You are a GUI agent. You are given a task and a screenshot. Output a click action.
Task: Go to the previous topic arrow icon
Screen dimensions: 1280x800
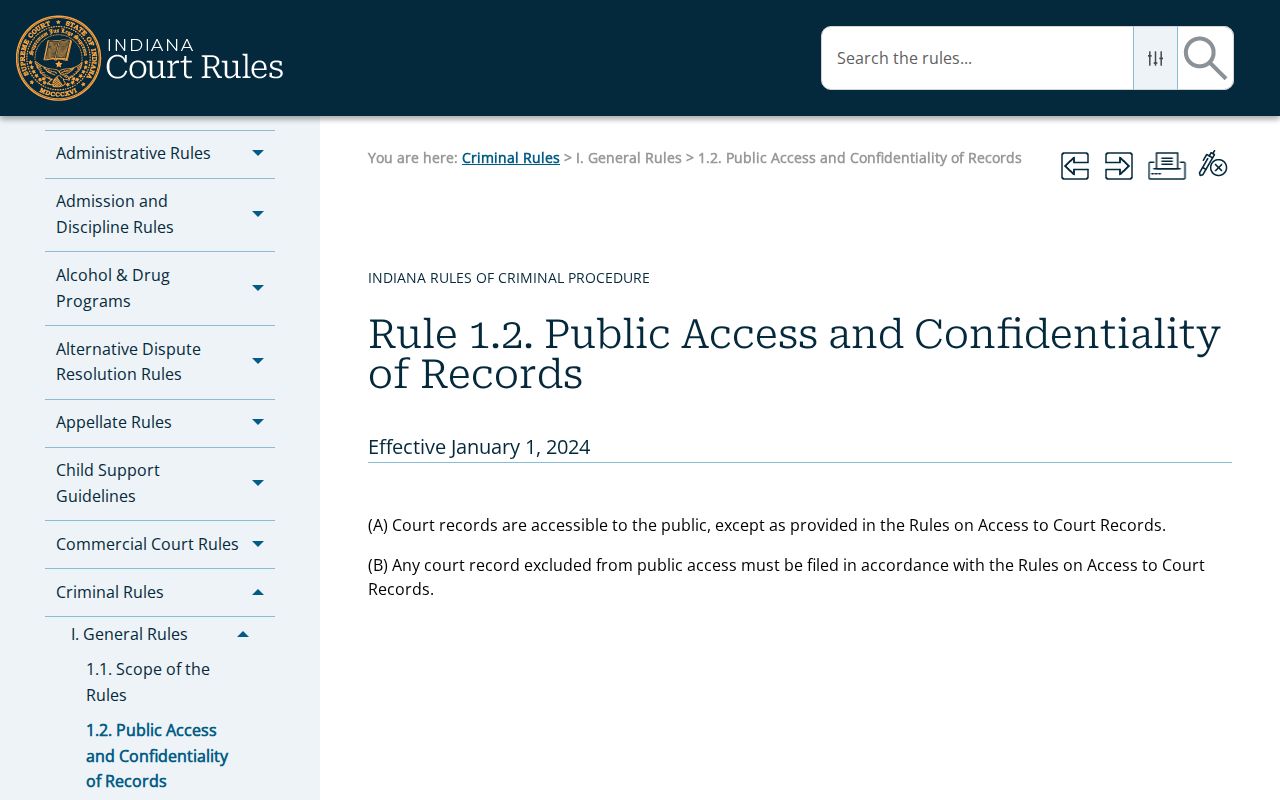point(1075,165)
